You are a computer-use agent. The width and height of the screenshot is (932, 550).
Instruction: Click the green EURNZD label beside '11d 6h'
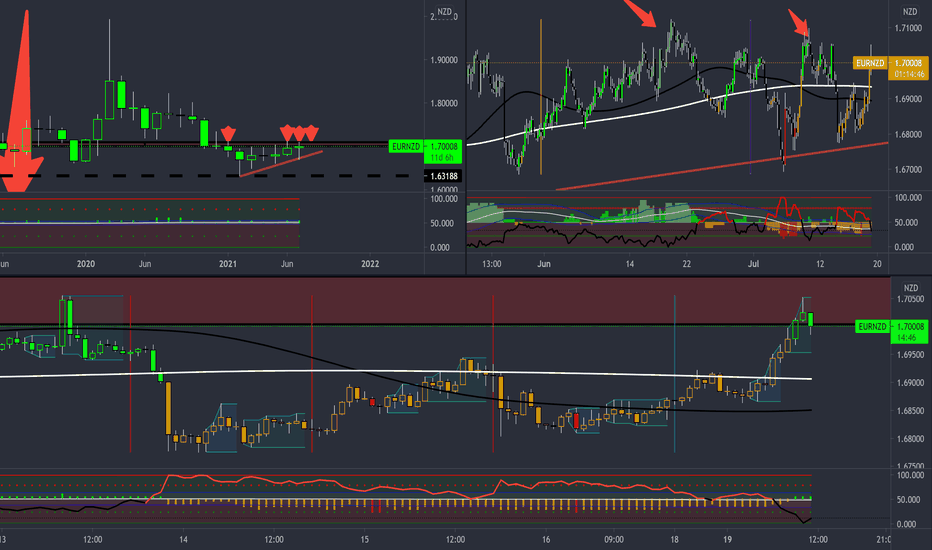pos(405,146)
